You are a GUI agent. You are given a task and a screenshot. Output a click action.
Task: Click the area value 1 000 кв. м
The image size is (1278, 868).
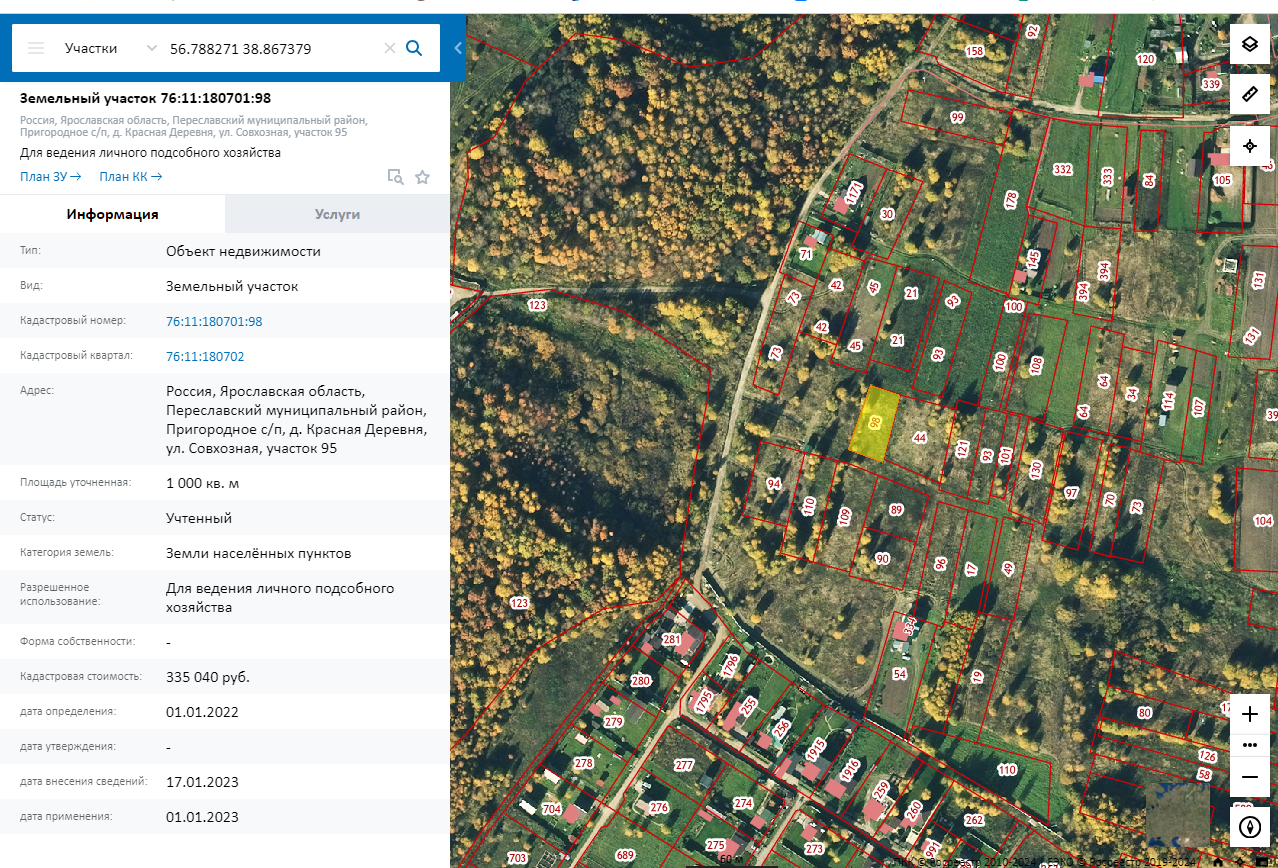[x=202, y=483]
